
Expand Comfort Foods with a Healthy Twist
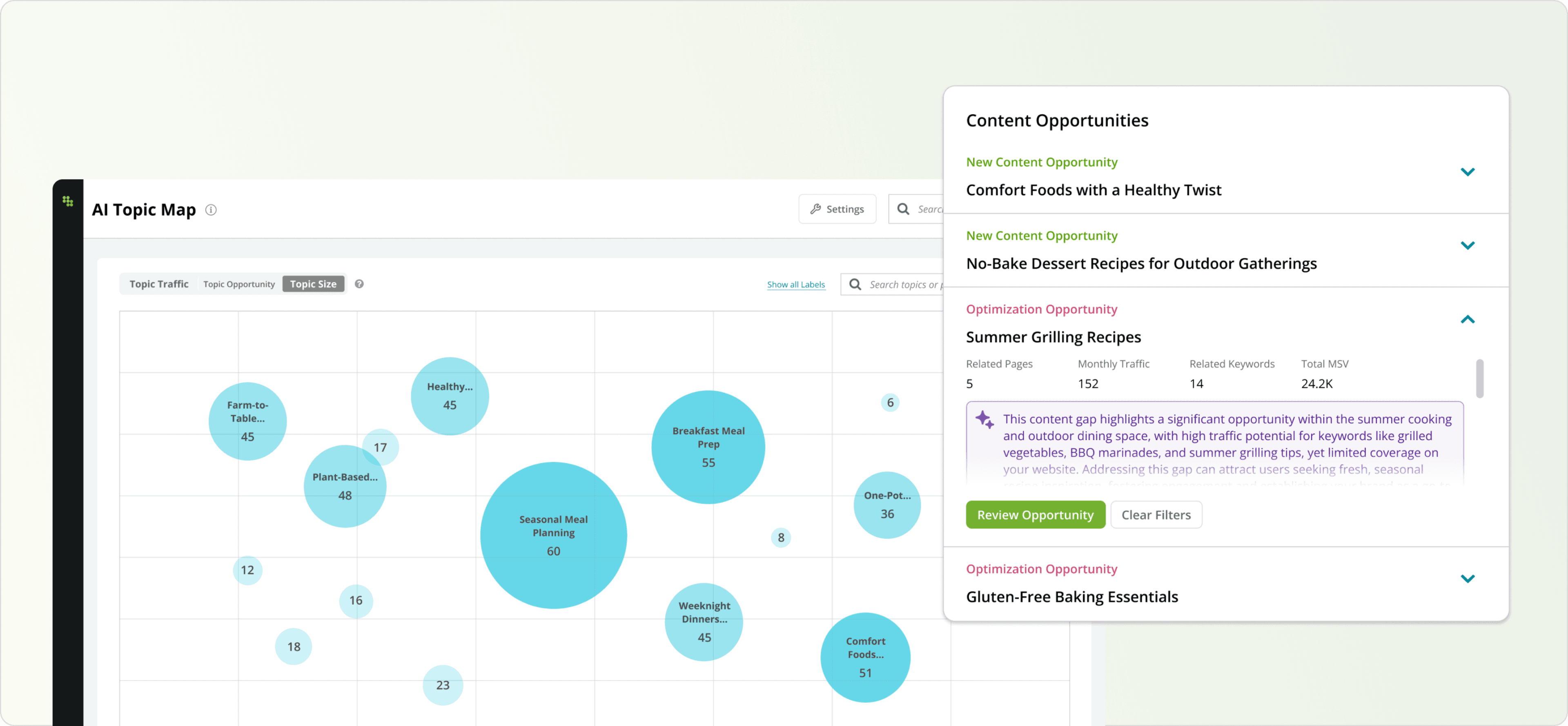coord(1467,172)
